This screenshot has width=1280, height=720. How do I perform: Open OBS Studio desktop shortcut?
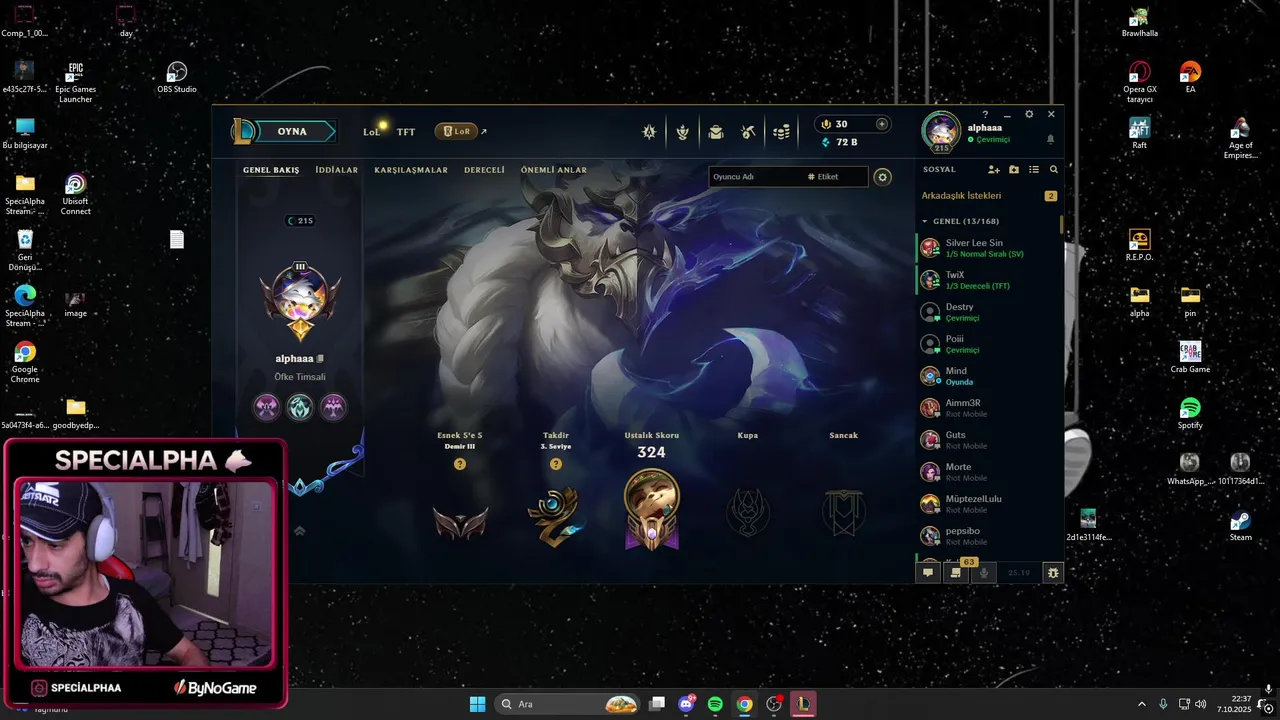[177, 78]
